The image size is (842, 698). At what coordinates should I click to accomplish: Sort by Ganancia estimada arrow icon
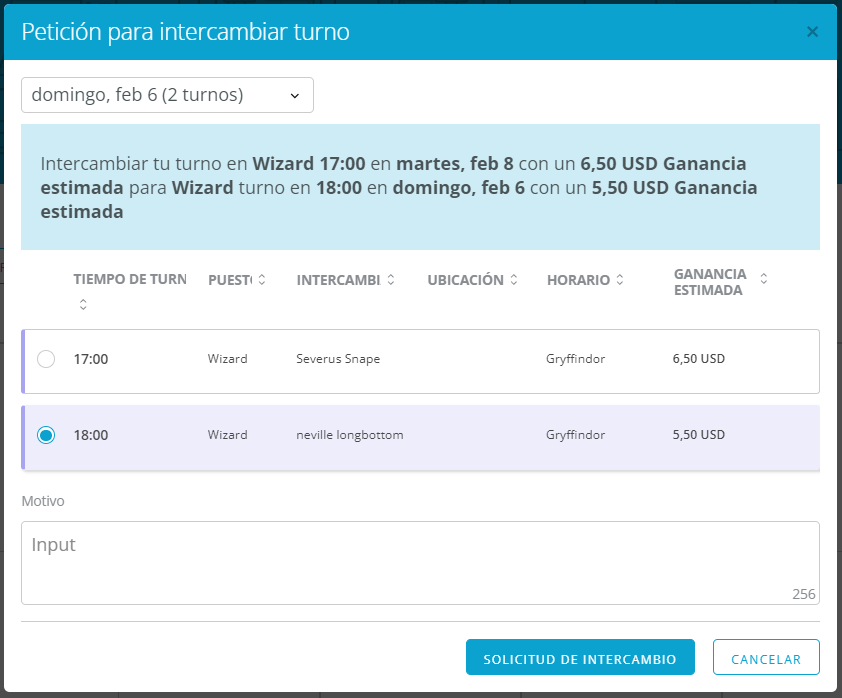(764, 278)
